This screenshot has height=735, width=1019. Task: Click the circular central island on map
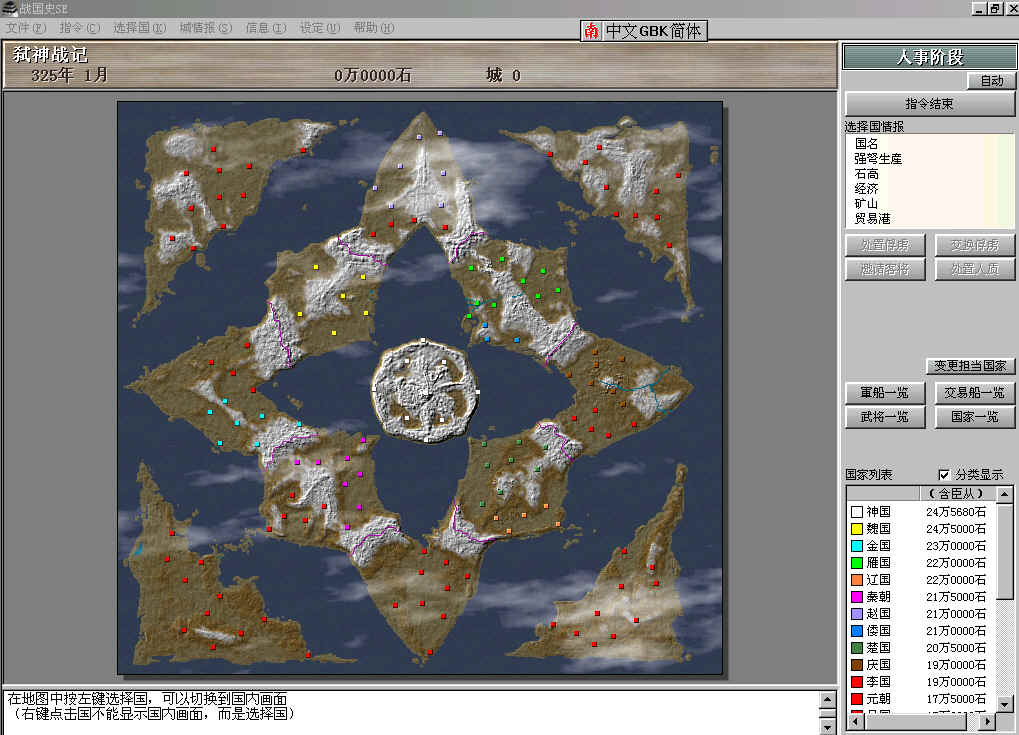425,390
